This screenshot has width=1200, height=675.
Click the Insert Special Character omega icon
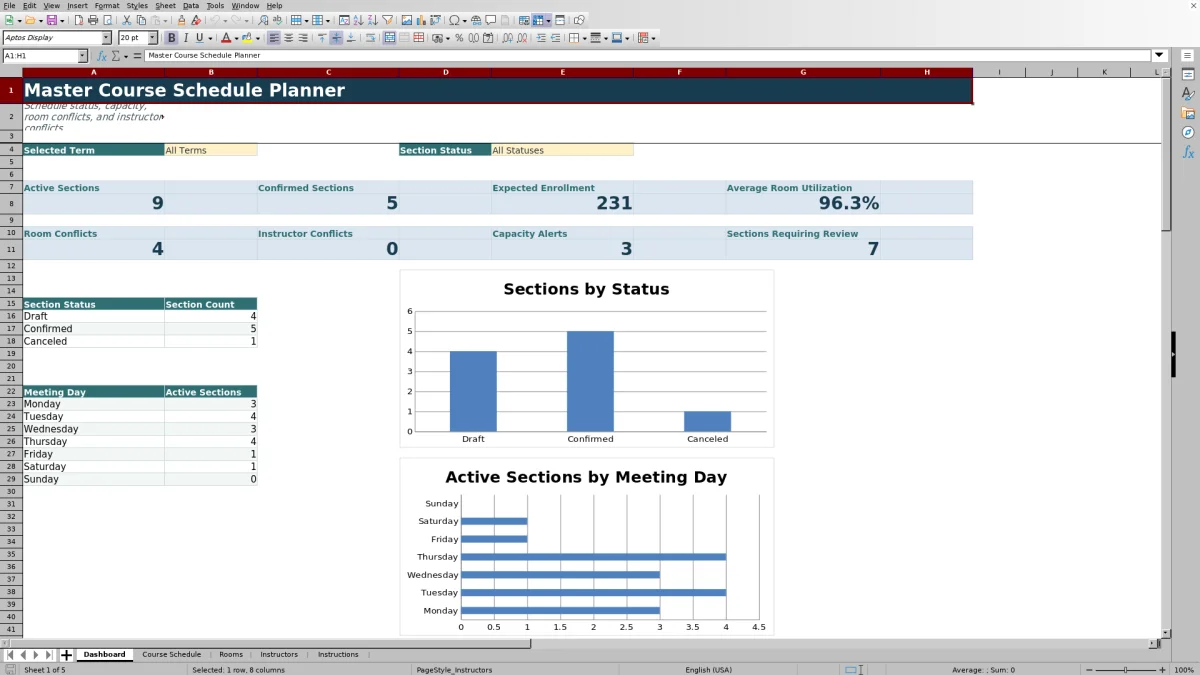coord(455,20)
